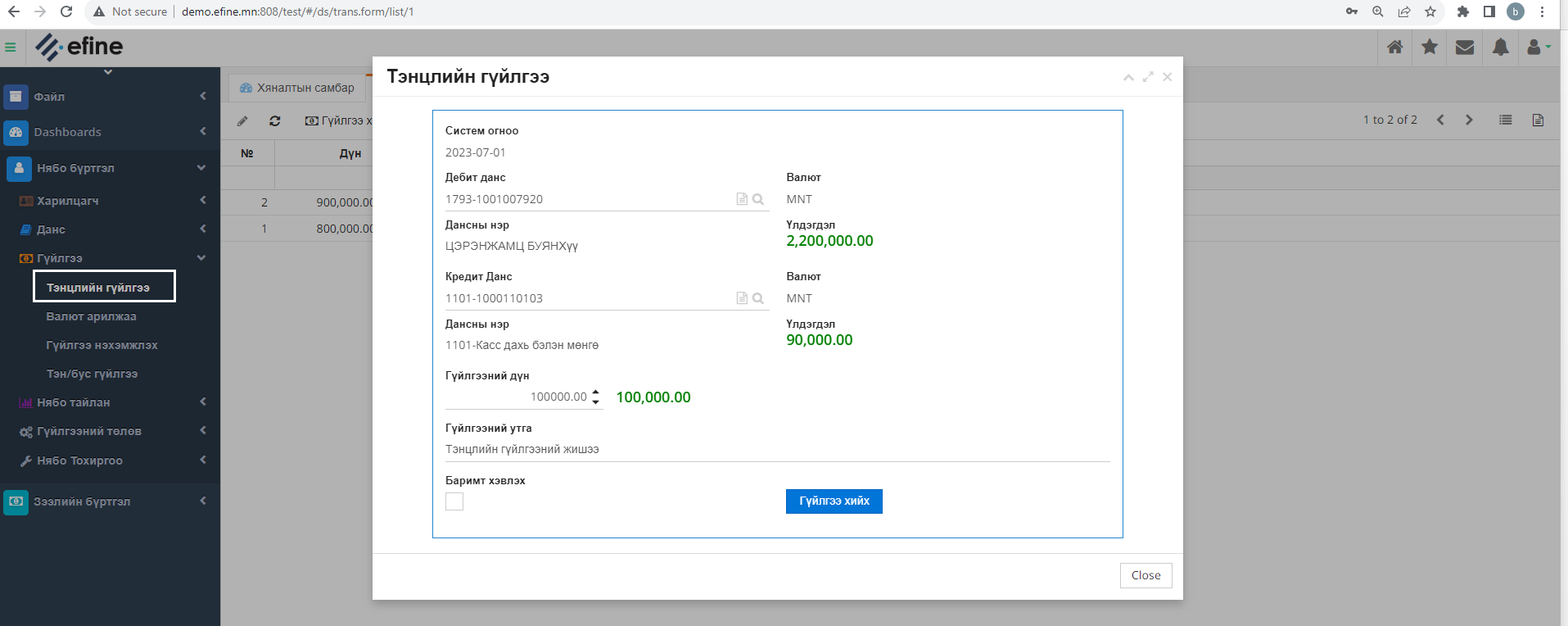Viewport: 1568px width, 626px height.
Task: Collapse the Нябо бүртгэл sidebar section
Action: click(110, 168)
